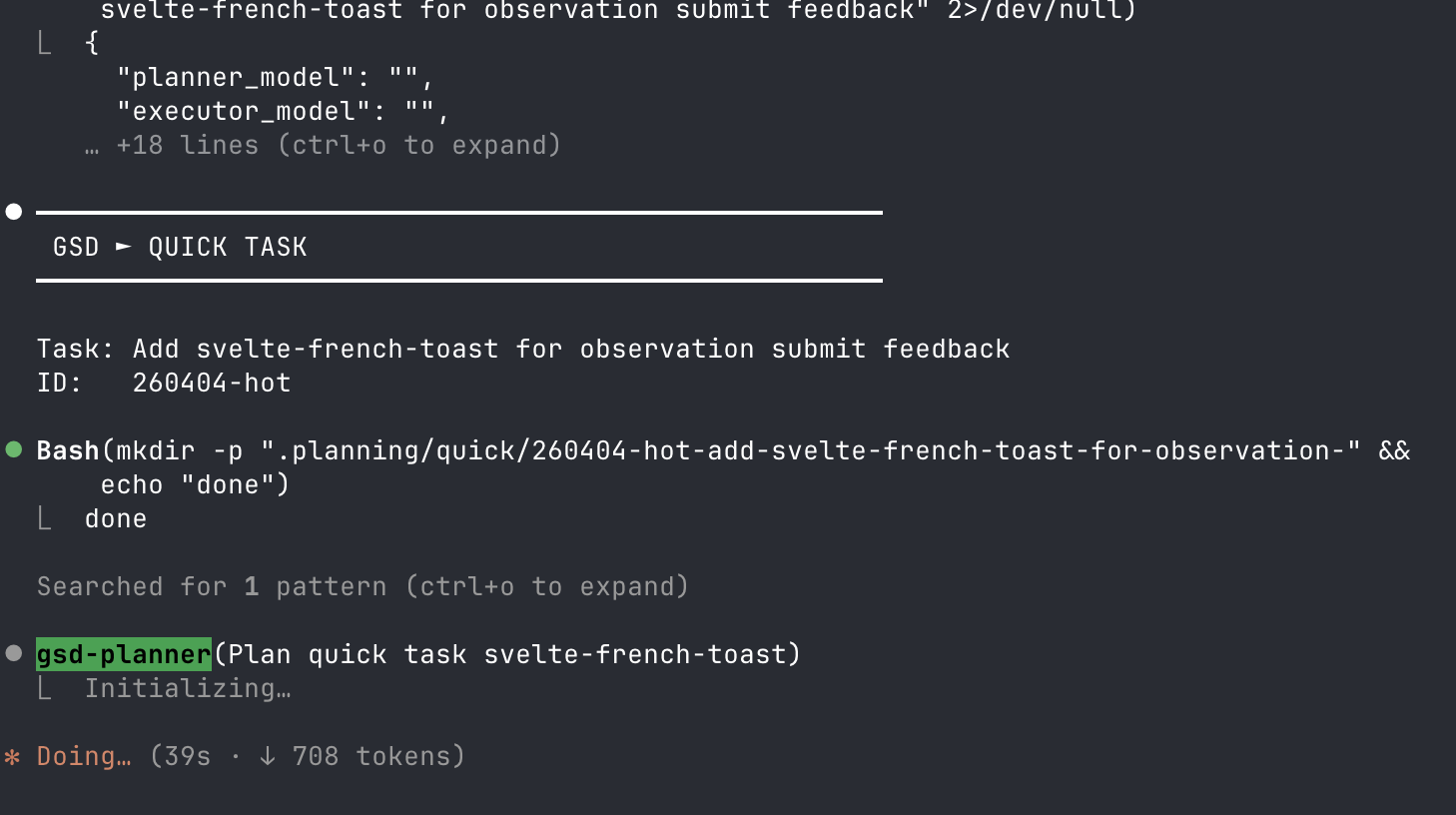Screen dimensions: 1456x815
Task: Click the arrow icon in GSD QUICK TASK header
Action: (124, 246)
